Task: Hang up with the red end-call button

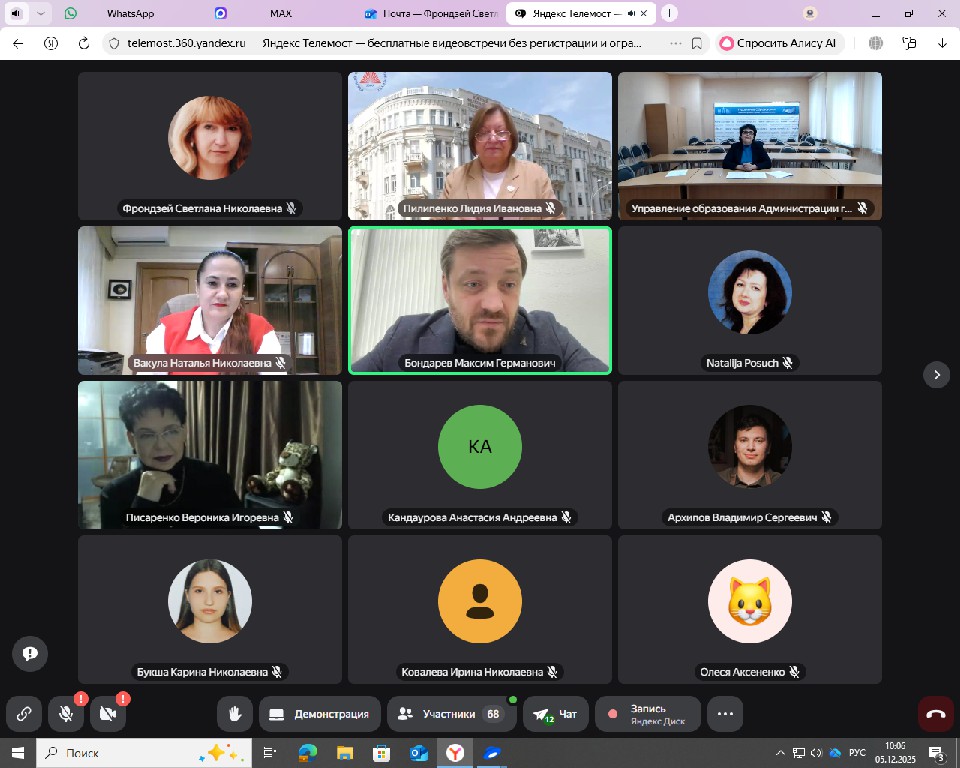Action: 936,714
